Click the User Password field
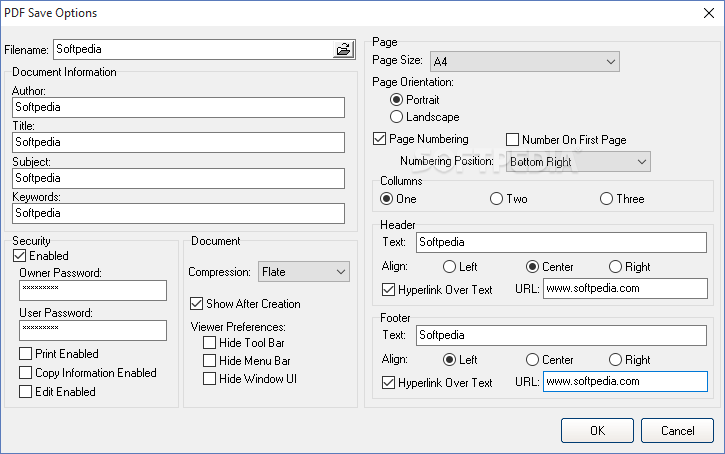The width and height of the screenshot is (725, 454). [x=93, y=331]
